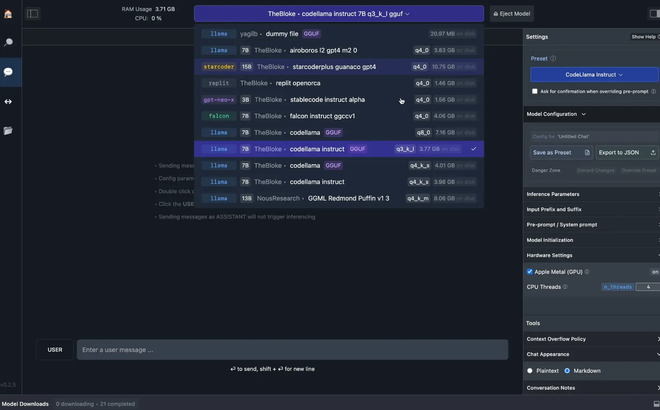Uncheck the Apple Metal (GPU) checkbox

tap(530, 272)
